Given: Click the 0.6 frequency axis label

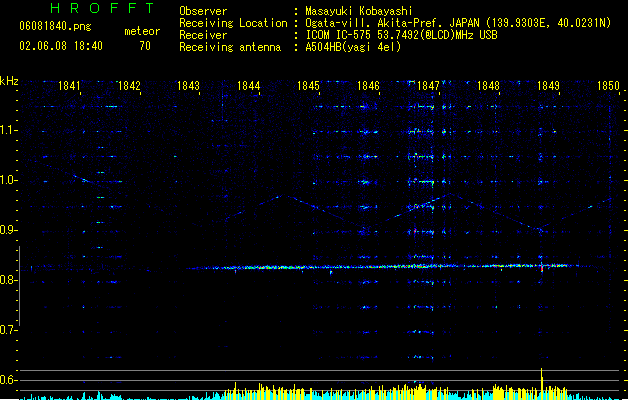Looking at the screenshot, I should (x=8, y=380).
